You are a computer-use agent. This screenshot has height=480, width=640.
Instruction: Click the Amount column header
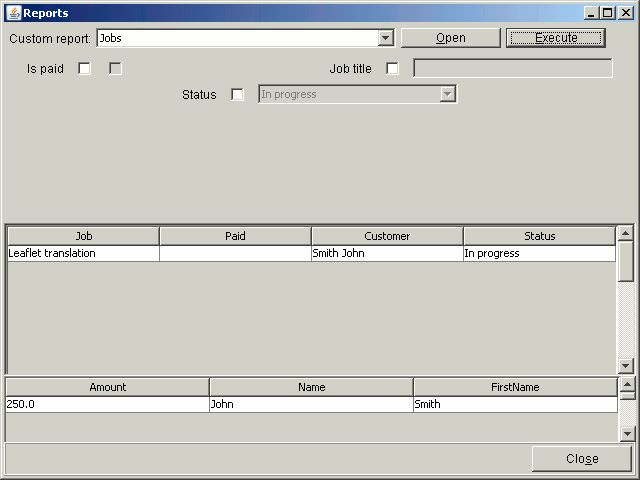[x=108, y=387]
